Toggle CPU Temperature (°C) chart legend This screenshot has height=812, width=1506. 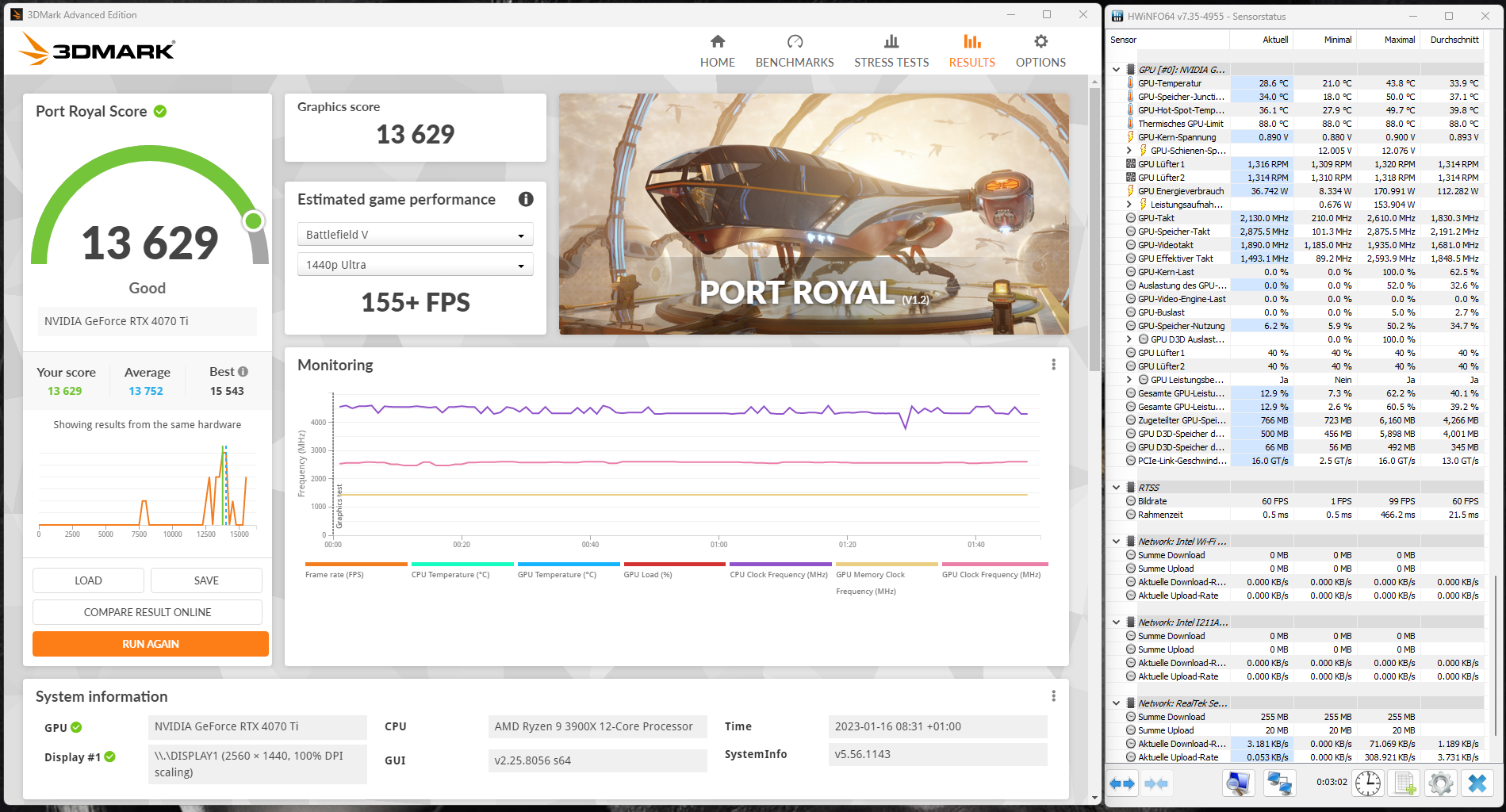point(462,570)
